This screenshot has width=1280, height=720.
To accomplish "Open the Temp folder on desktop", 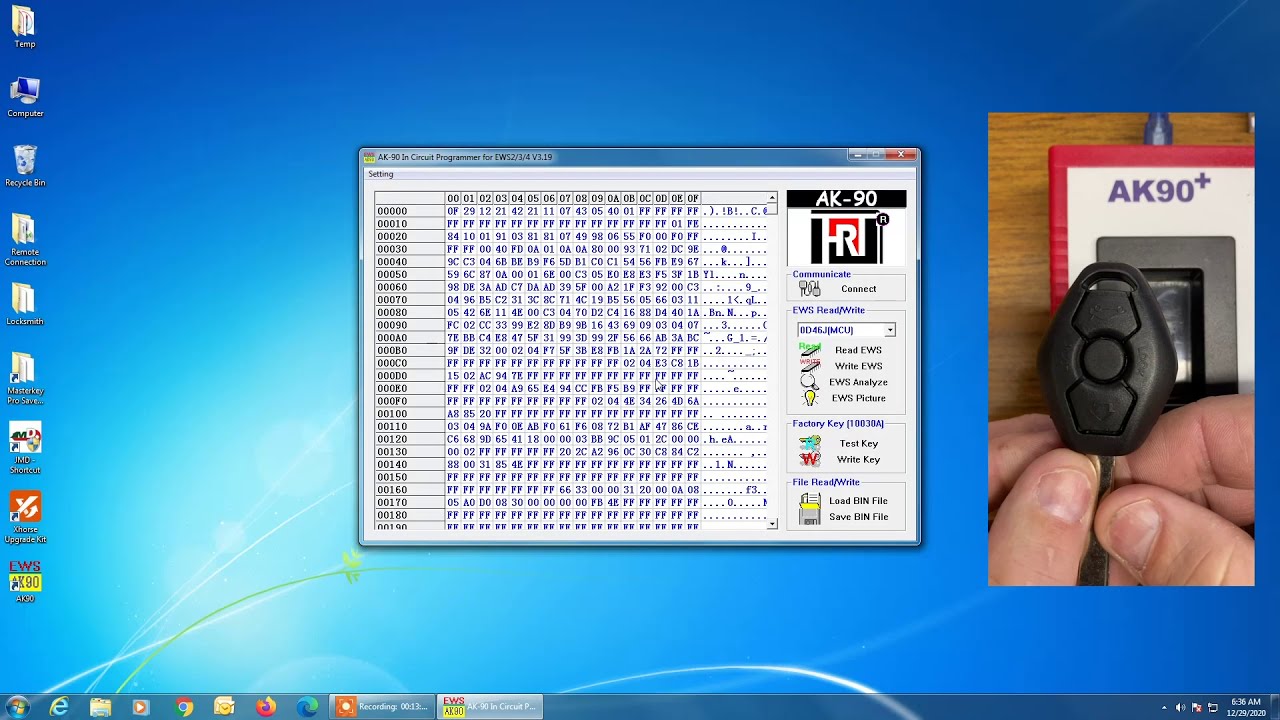I will tap(25, 28).
